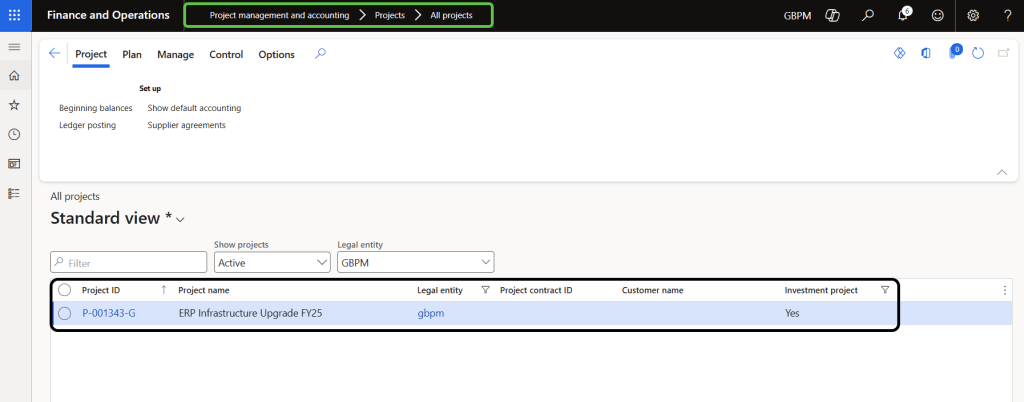Click Supplier agreements button

[x=186, y=125]
